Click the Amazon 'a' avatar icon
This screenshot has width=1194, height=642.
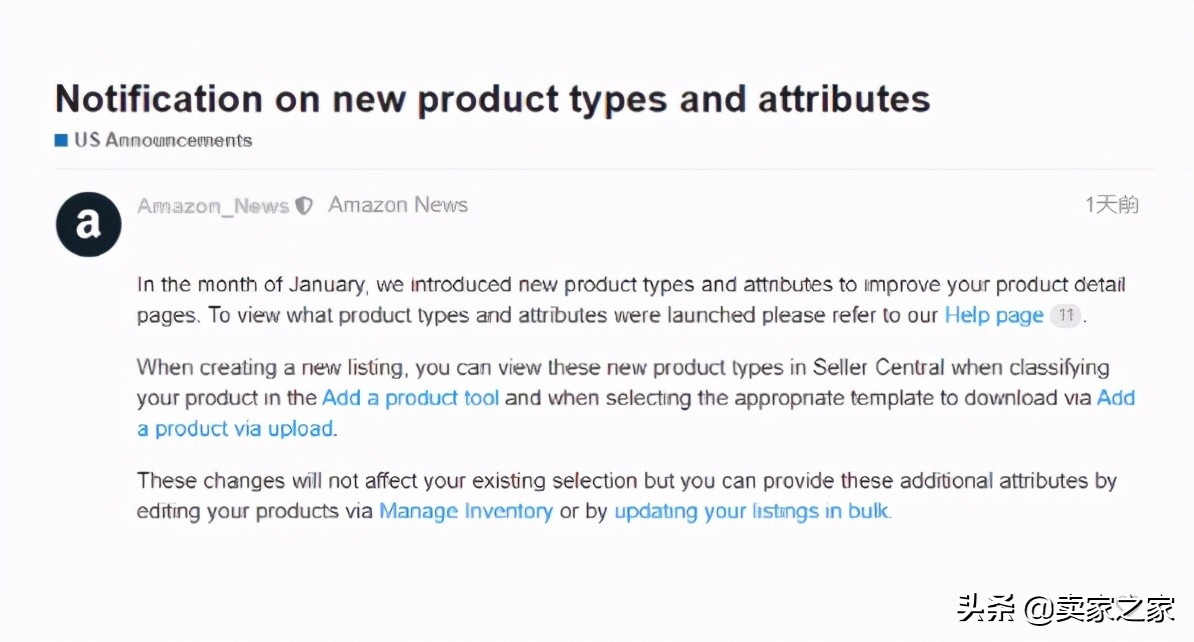[x=88, y=224]
